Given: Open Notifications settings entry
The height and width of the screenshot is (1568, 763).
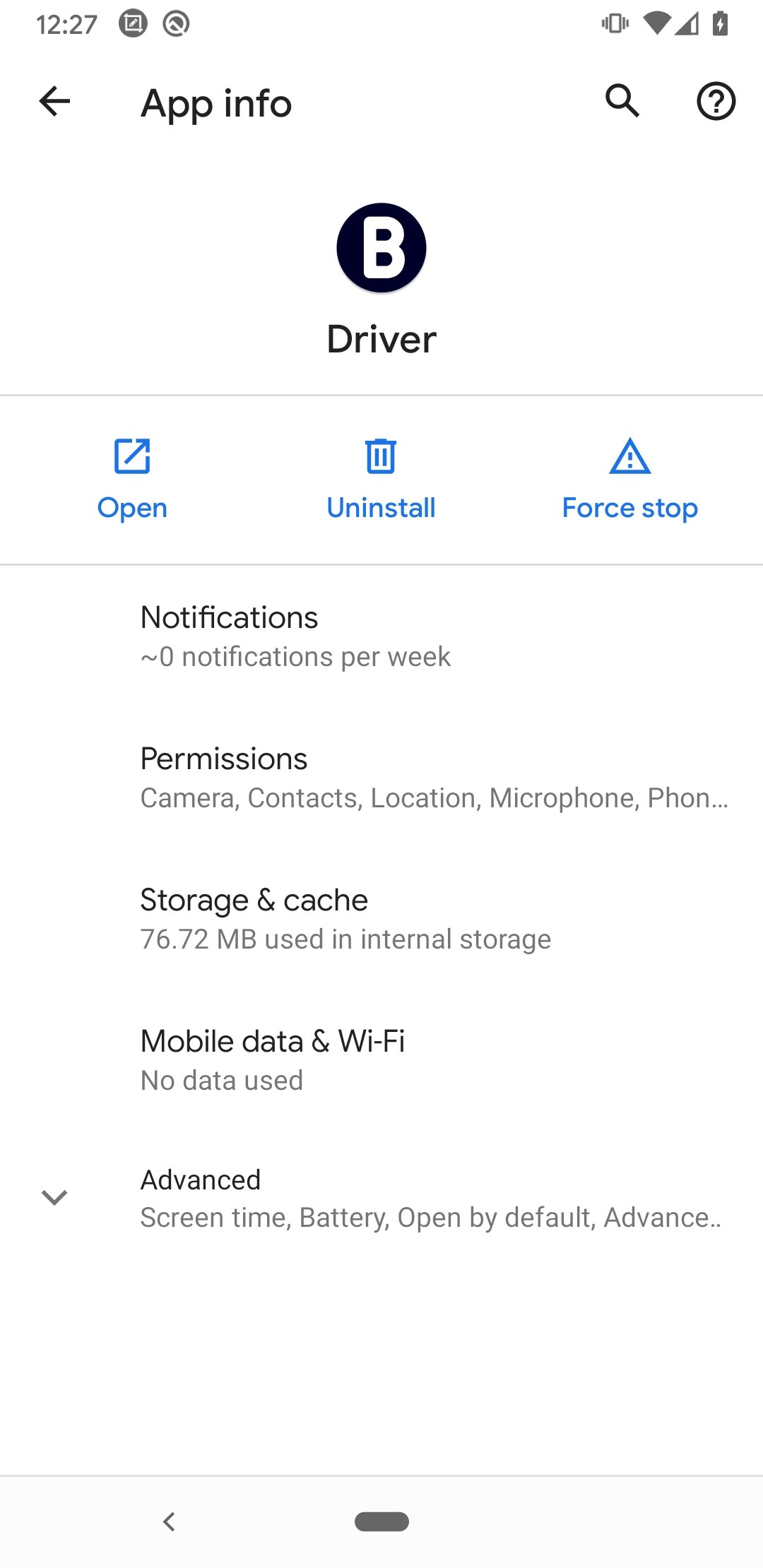Looking at the screenshot, I should (x=381, y=636).
